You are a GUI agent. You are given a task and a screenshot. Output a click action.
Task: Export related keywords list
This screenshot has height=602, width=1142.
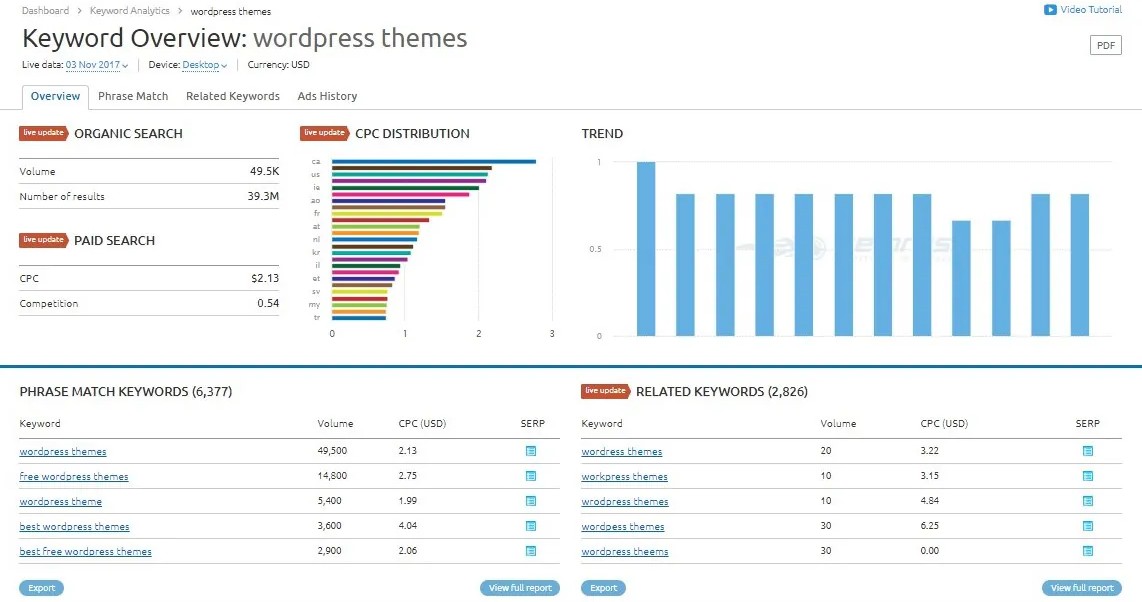(x=604, y=588)
